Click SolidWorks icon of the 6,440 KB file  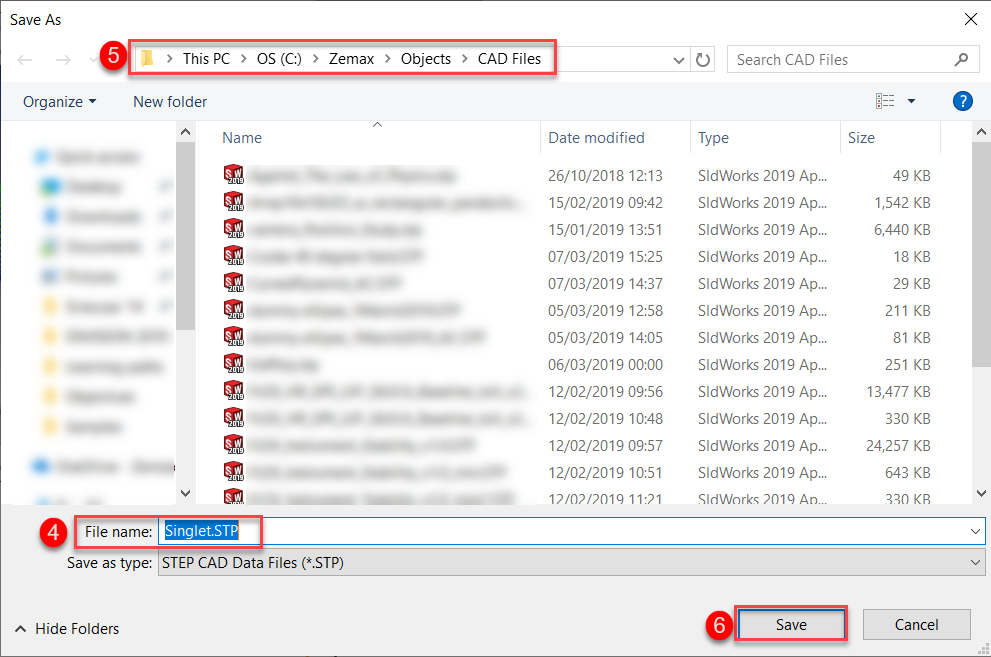coord(233,229)
